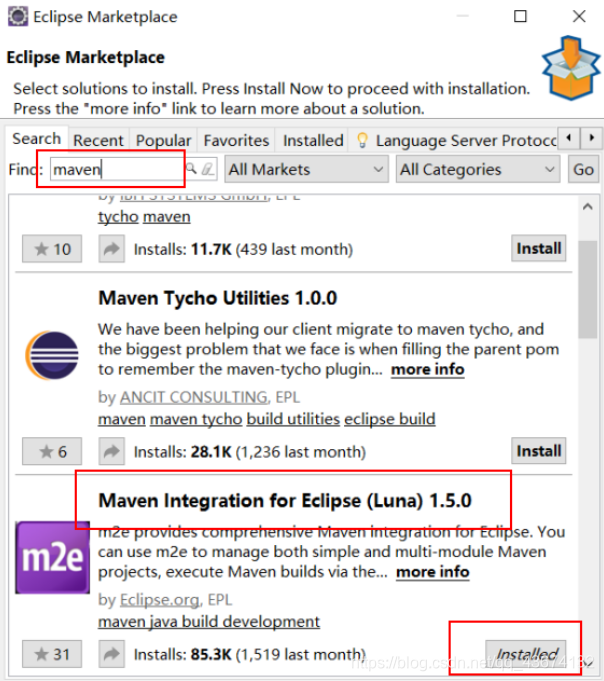Click the m2e purple logo thumbnail
This screenshot has height=681, width=604.
[53, 557]
